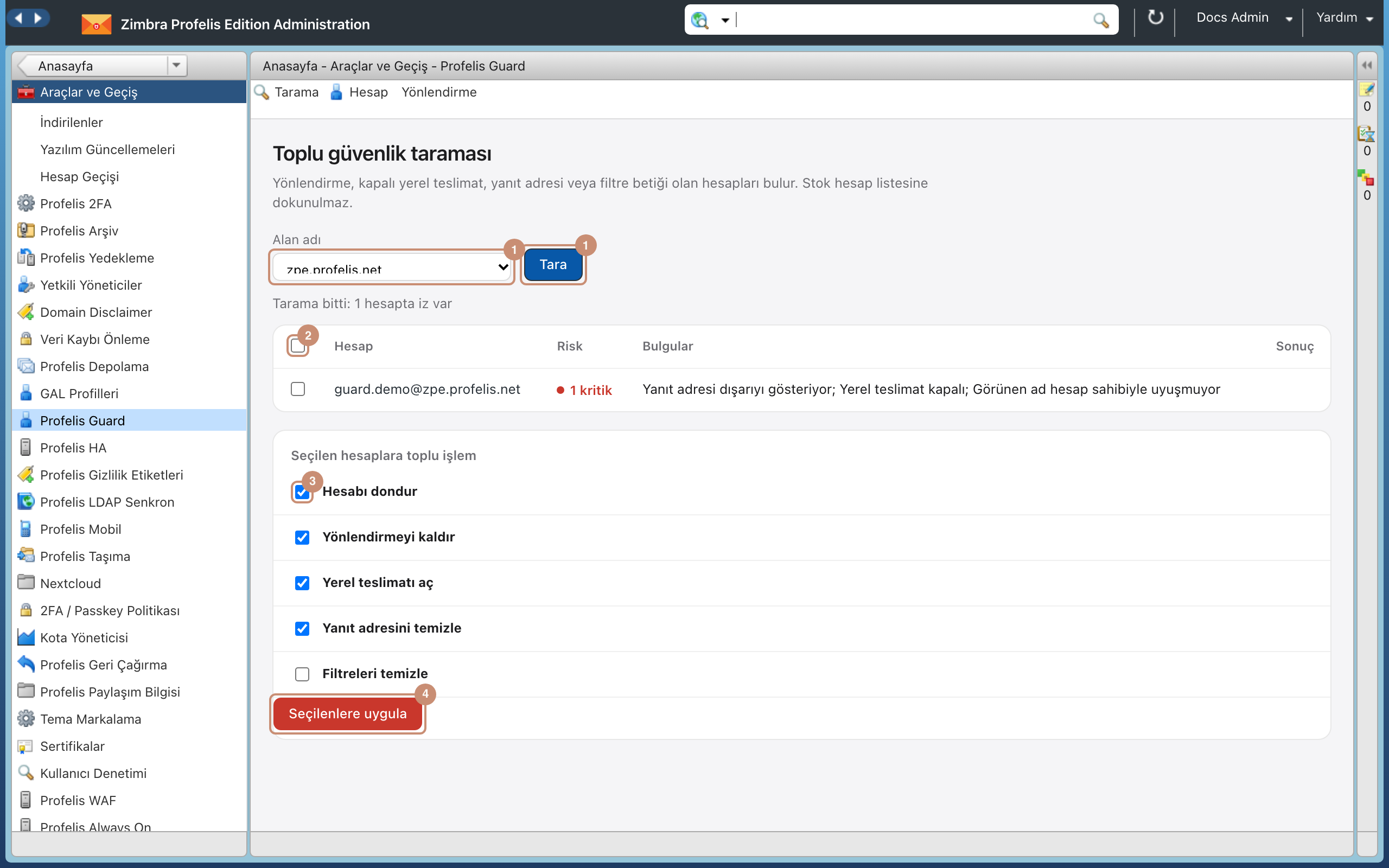Open Profelis Yedekleme icon in sidebar

click(x=26, y=258)
